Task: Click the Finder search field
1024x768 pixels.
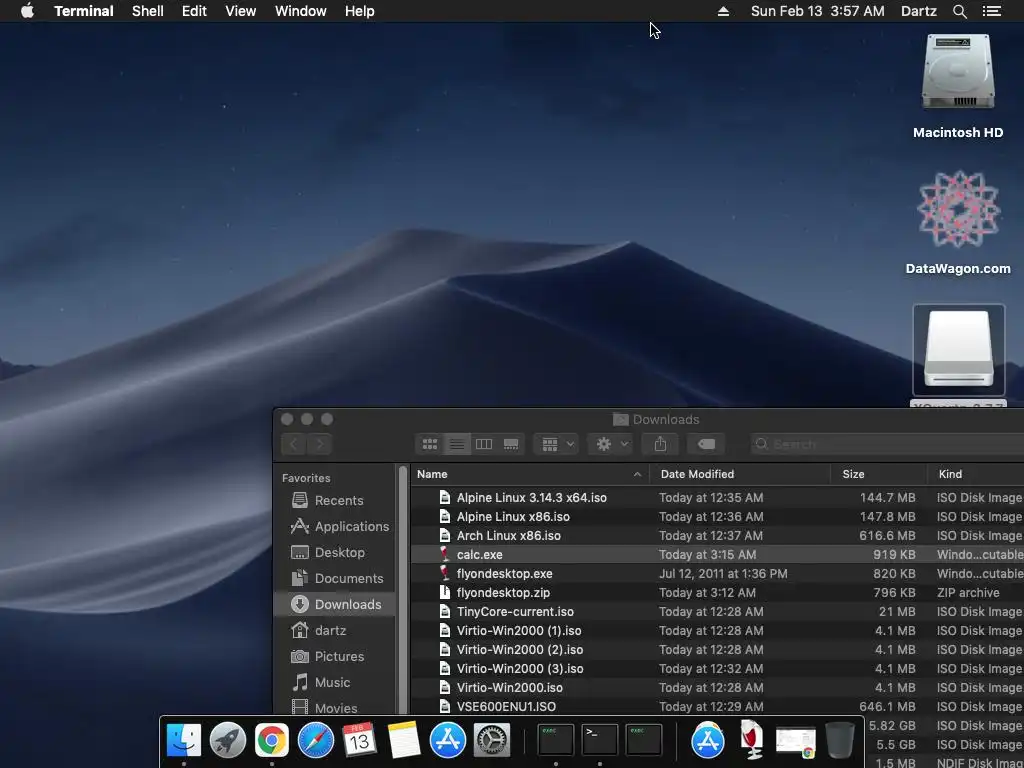Action: (x=887, y=444)
